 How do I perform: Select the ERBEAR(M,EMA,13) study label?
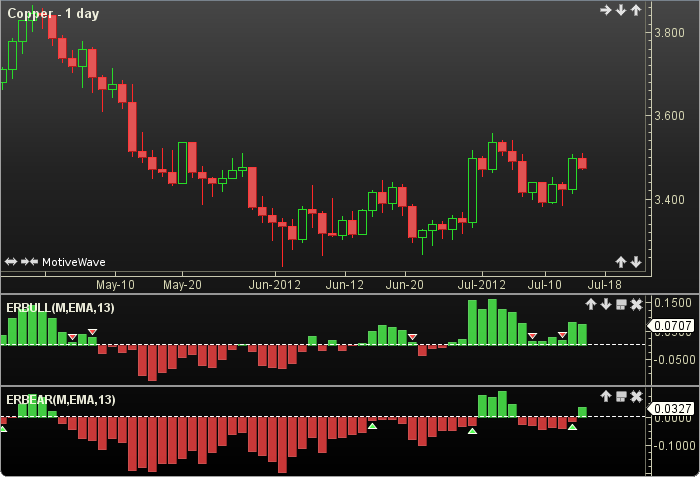click(61, 399)
